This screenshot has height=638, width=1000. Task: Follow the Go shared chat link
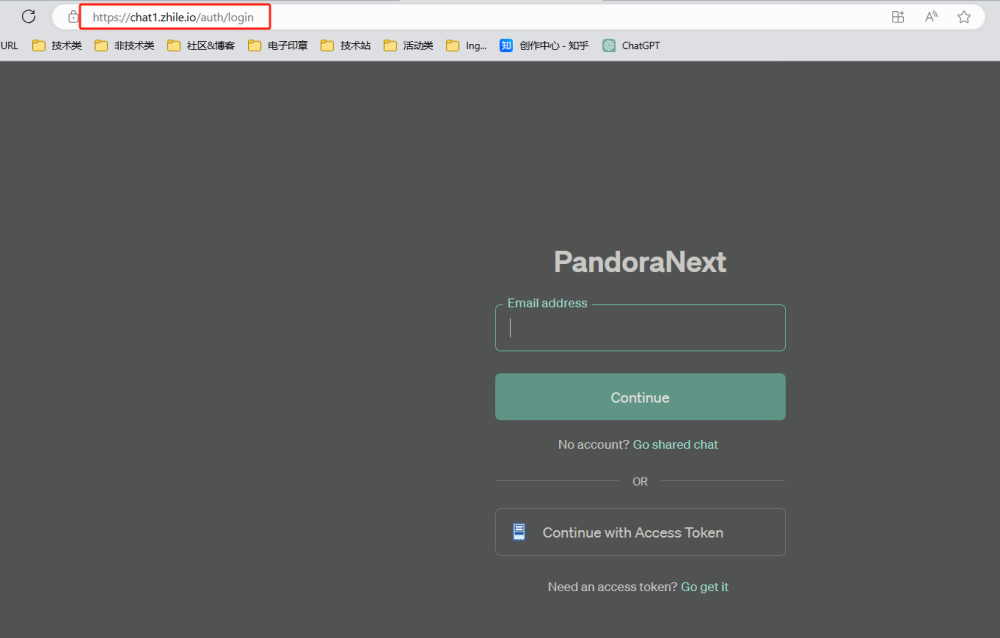click(675, 445)
